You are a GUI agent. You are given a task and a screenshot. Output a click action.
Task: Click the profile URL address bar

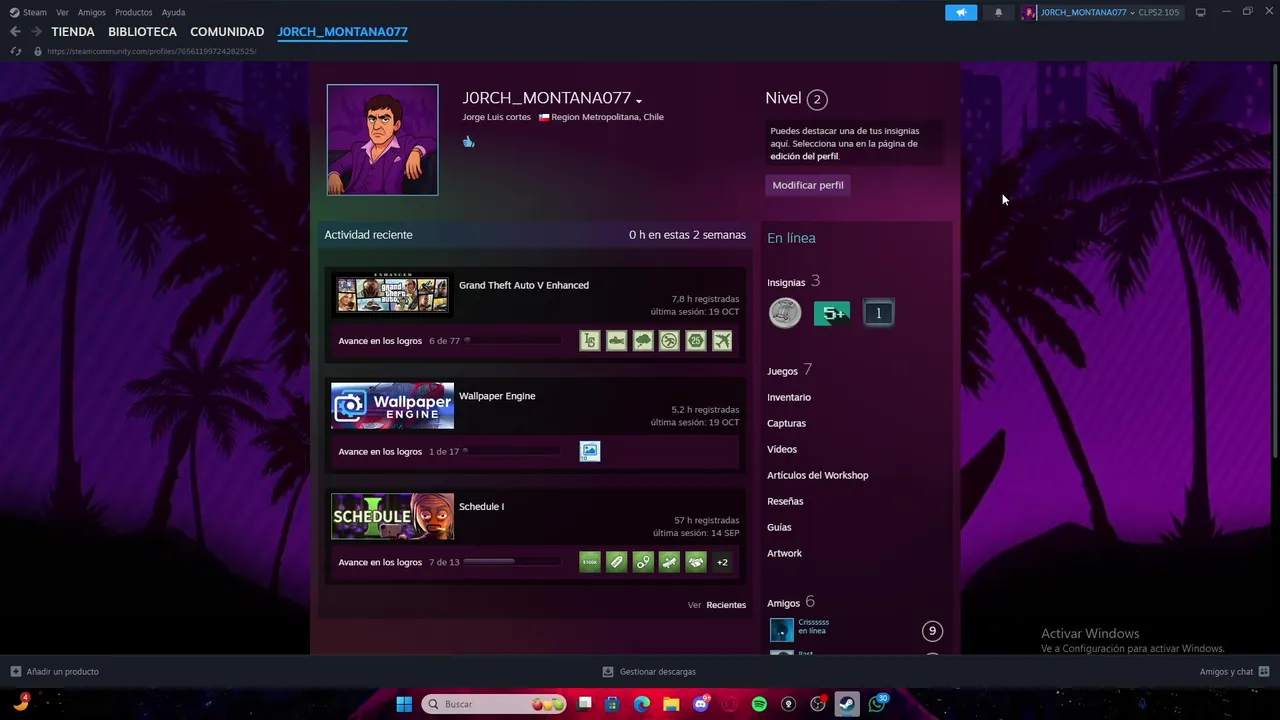point(152,51)
